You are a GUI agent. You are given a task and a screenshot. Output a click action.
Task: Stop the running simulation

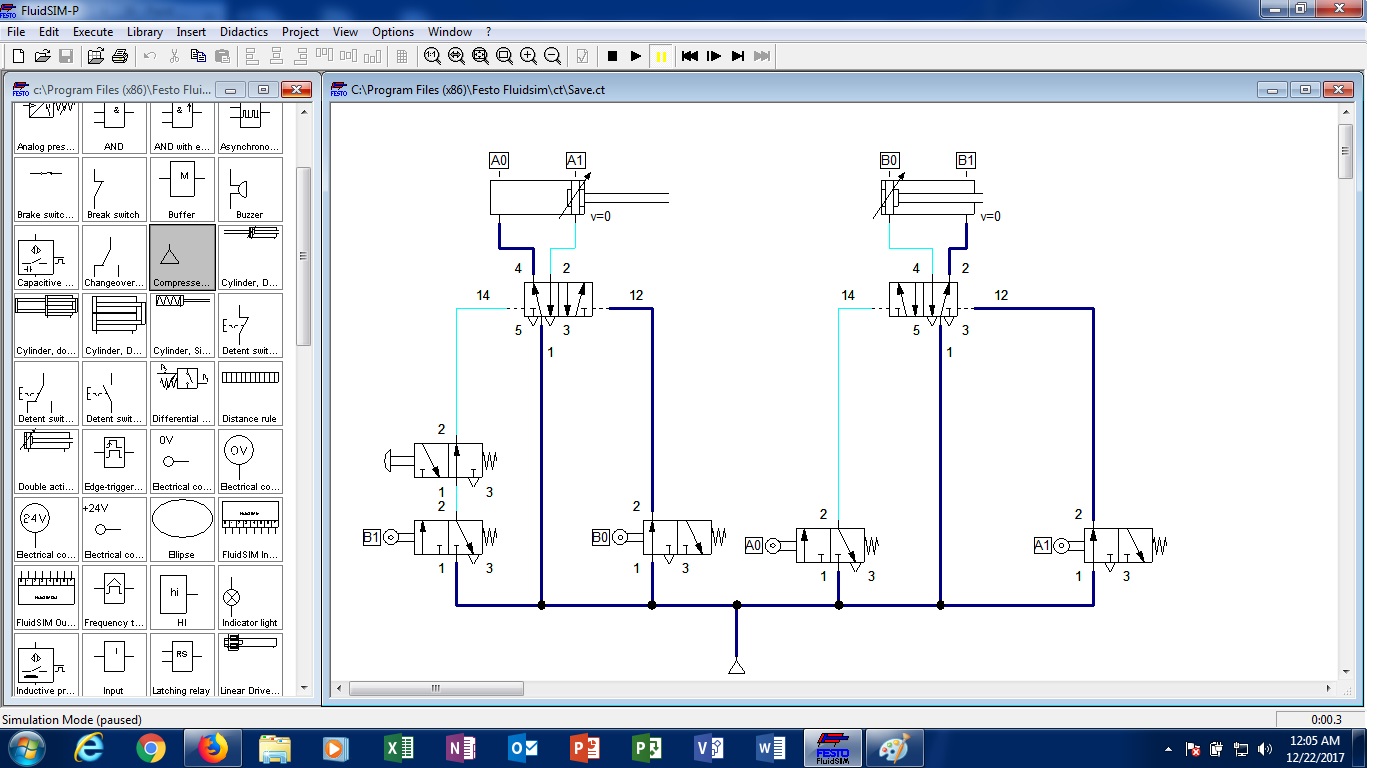click(x=612, y=56)
